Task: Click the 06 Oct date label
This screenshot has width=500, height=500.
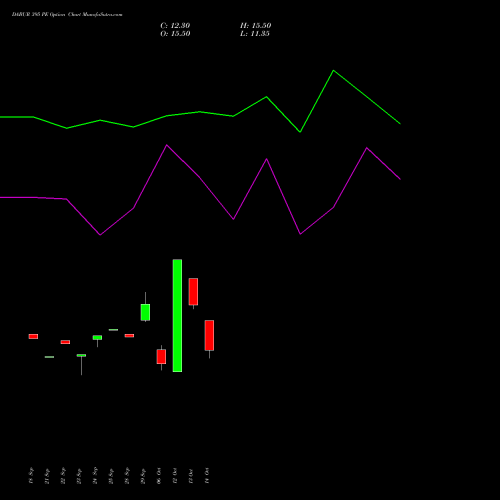Action: point(159,476)
